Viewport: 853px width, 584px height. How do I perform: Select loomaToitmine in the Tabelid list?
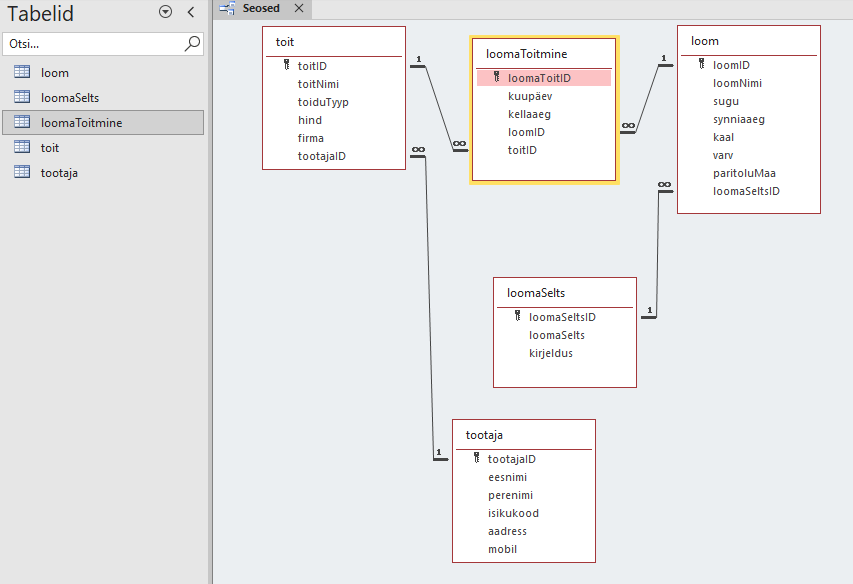coord(103,122)
